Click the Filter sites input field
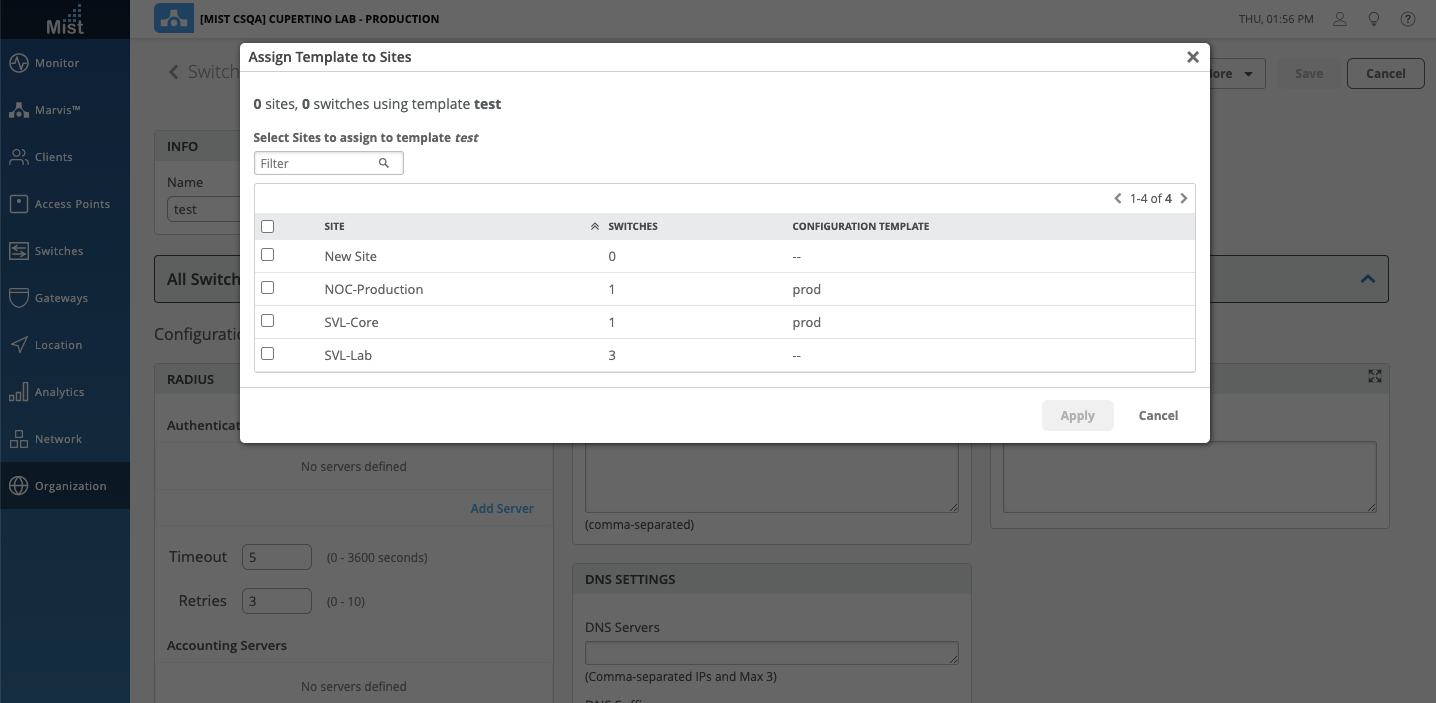The height and width of the screenshot is (703, 1436). coord(316,163)
